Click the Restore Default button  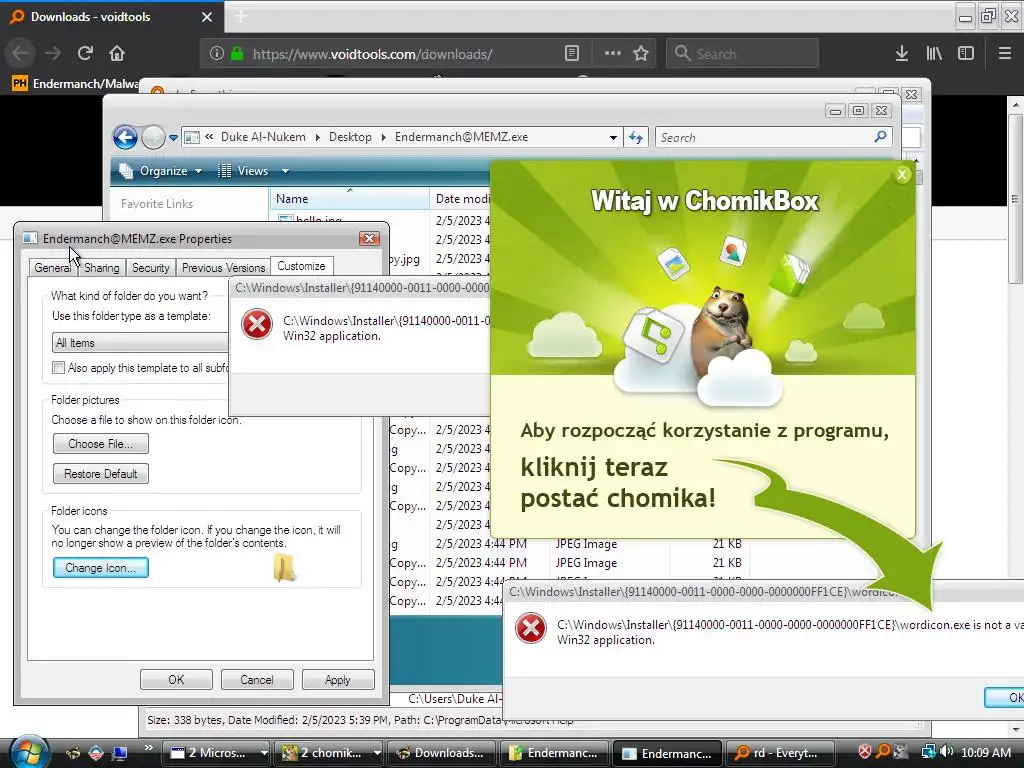click(x=101, y=473)
